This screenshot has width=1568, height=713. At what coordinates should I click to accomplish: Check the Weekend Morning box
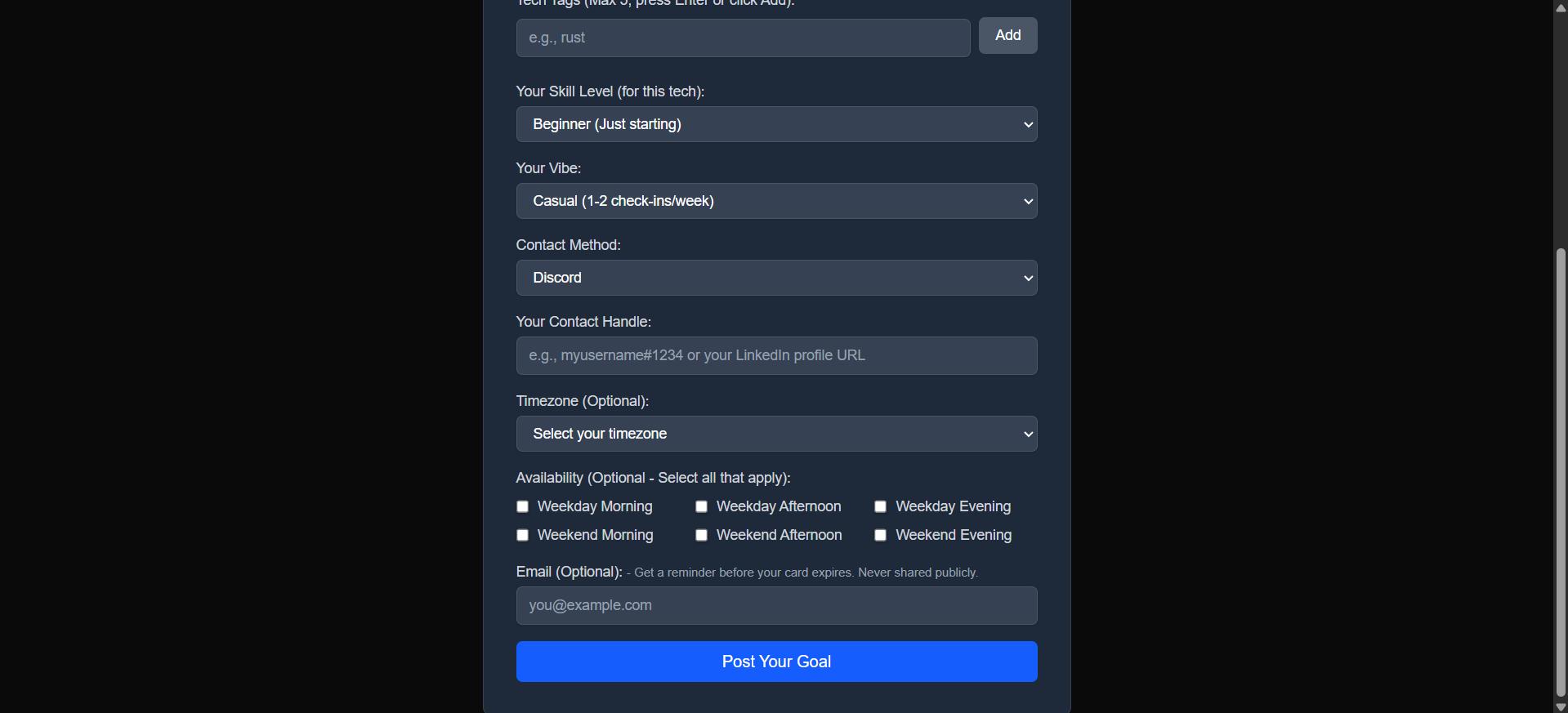pos(522,535)
